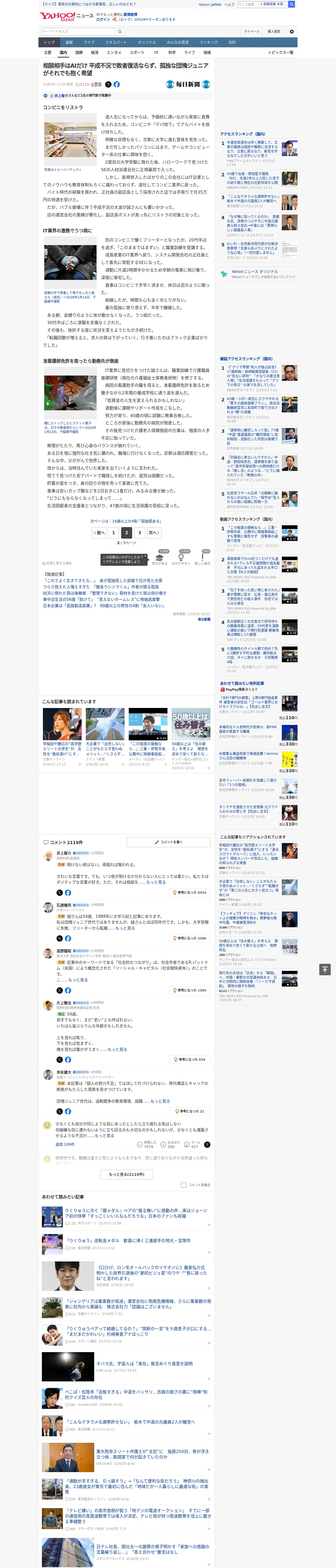Share the user comment on X next to うーん 427
This screenshot has height=1568, width=336.
pos(207,1145)
